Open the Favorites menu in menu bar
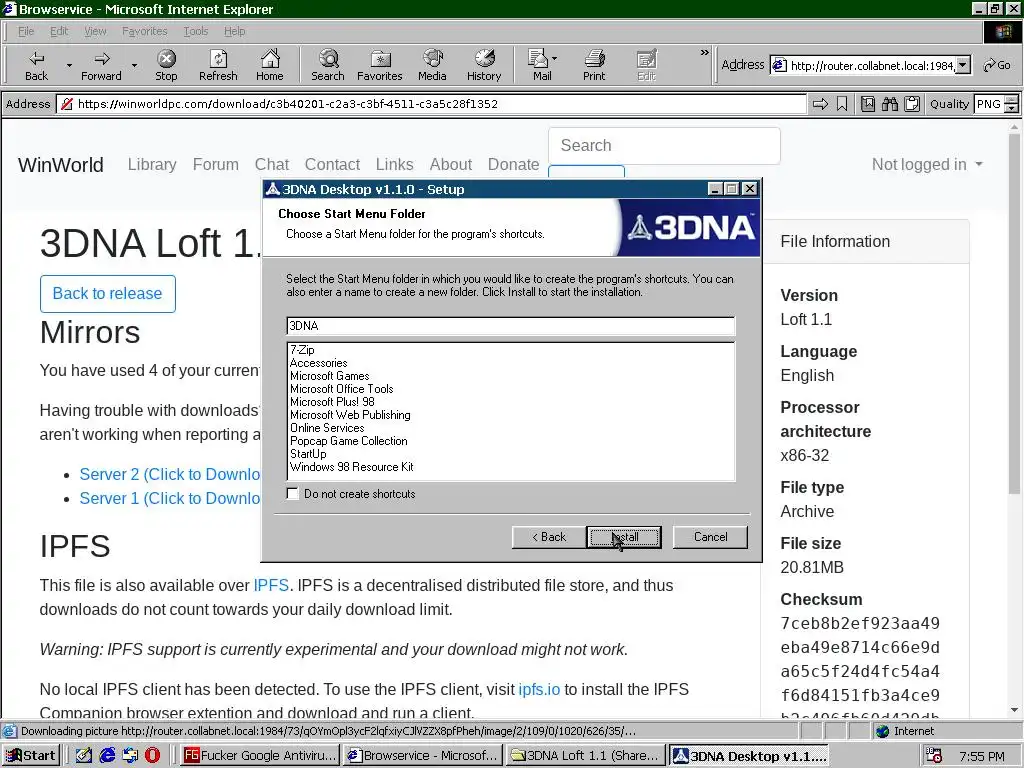The height and width of the screenshot is (768, 1024). 144,31
